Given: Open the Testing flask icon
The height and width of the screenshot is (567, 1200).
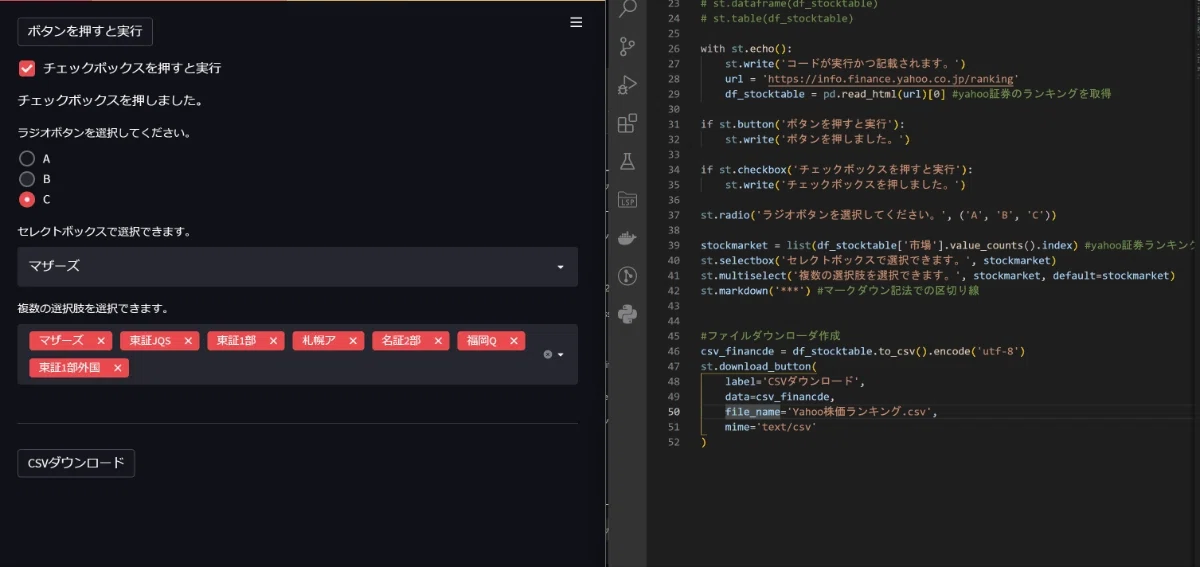Looking at the screenshot, I should point(628,161).
